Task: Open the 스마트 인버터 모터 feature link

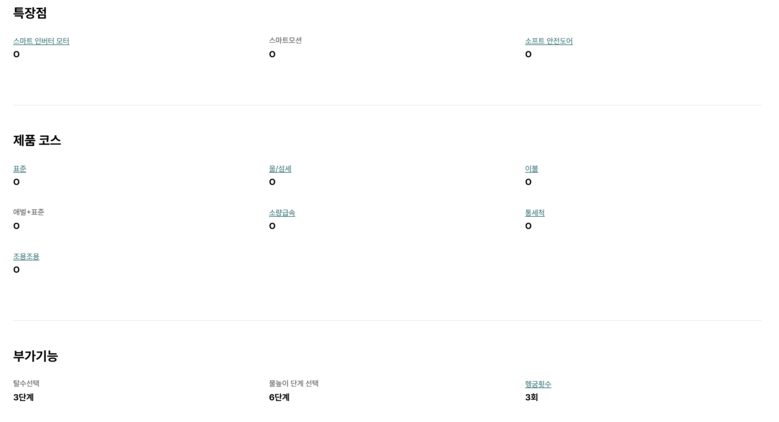Action: (41, 41)
